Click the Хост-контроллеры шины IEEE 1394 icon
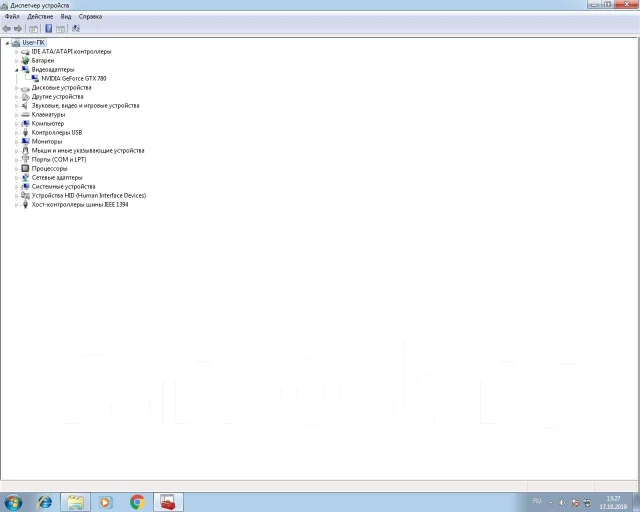Image resolution: width=640 pixels, height=512 pixels. 25,205
